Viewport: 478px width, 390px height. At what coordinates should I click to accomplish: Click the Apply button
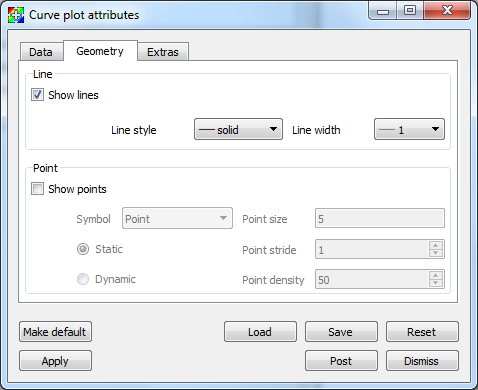pyautogui.click(x=55, y=361)
